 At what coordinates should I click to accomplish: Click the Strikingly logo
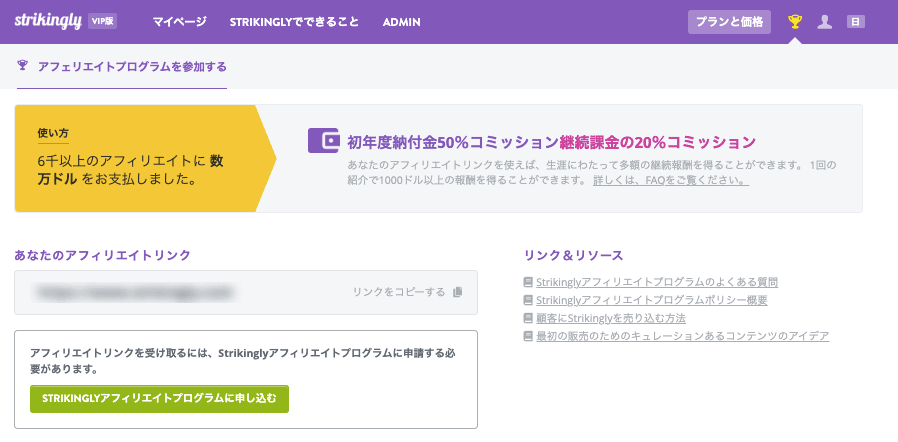(48, 21)
